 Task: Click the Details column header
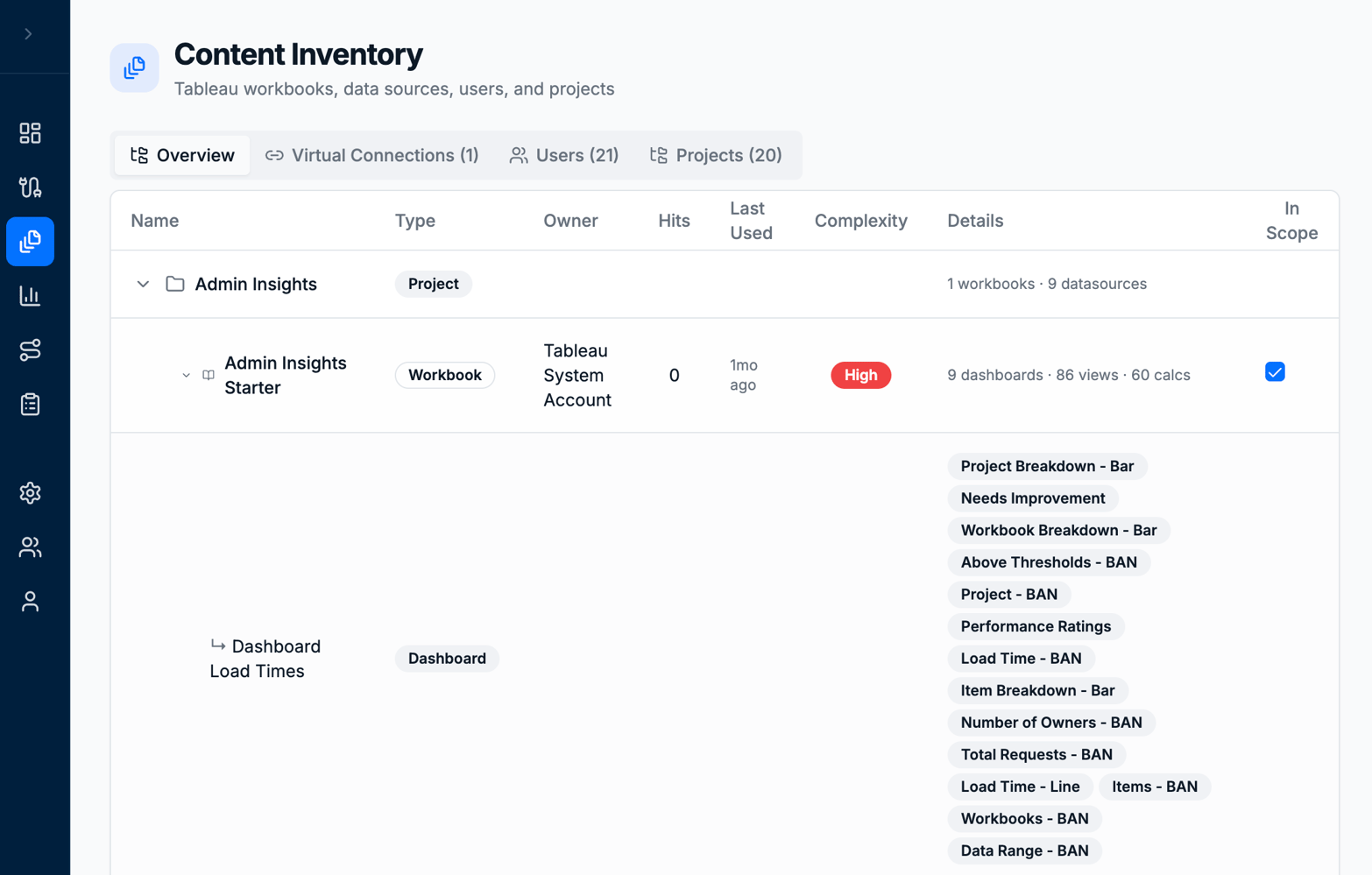(975, 221)
